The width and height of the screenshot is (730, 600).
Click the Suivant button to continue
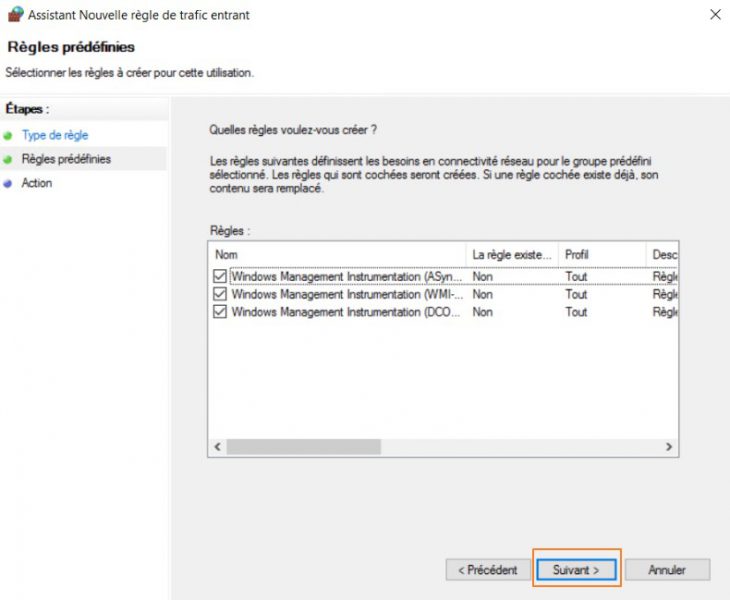click(576, 570)
